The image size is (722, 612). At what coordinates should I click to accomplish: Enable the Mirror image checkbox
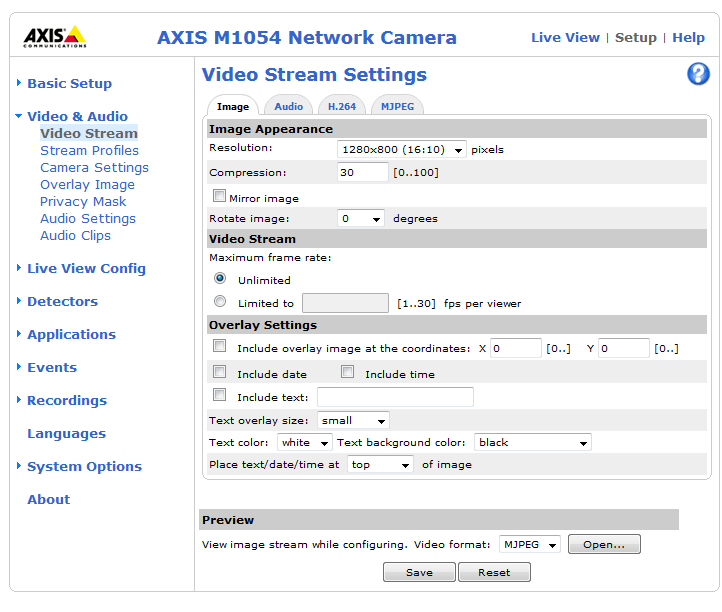219,197
